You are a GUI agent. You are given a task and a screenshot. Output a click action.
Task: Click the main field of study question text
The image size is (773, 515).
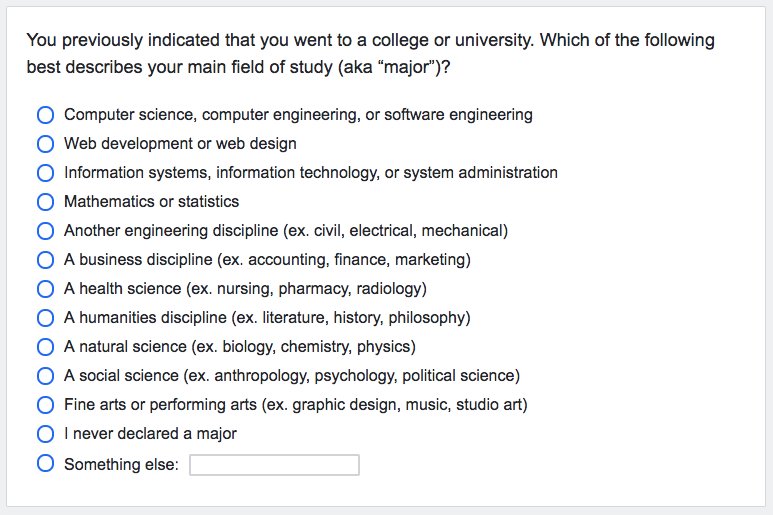(370, 54)
